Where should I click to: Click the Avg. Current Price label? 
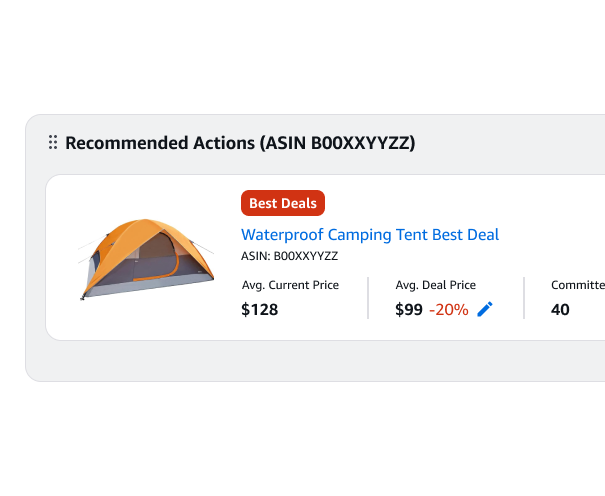pos(290,285)
